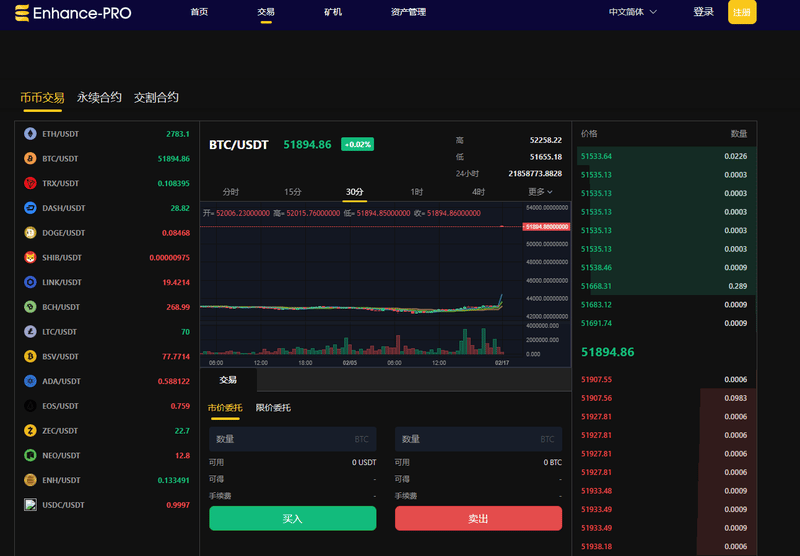Choose the 市价委托 order type
Image resolution: width=800 pixels, height=556 pixels.
[225, 408]
